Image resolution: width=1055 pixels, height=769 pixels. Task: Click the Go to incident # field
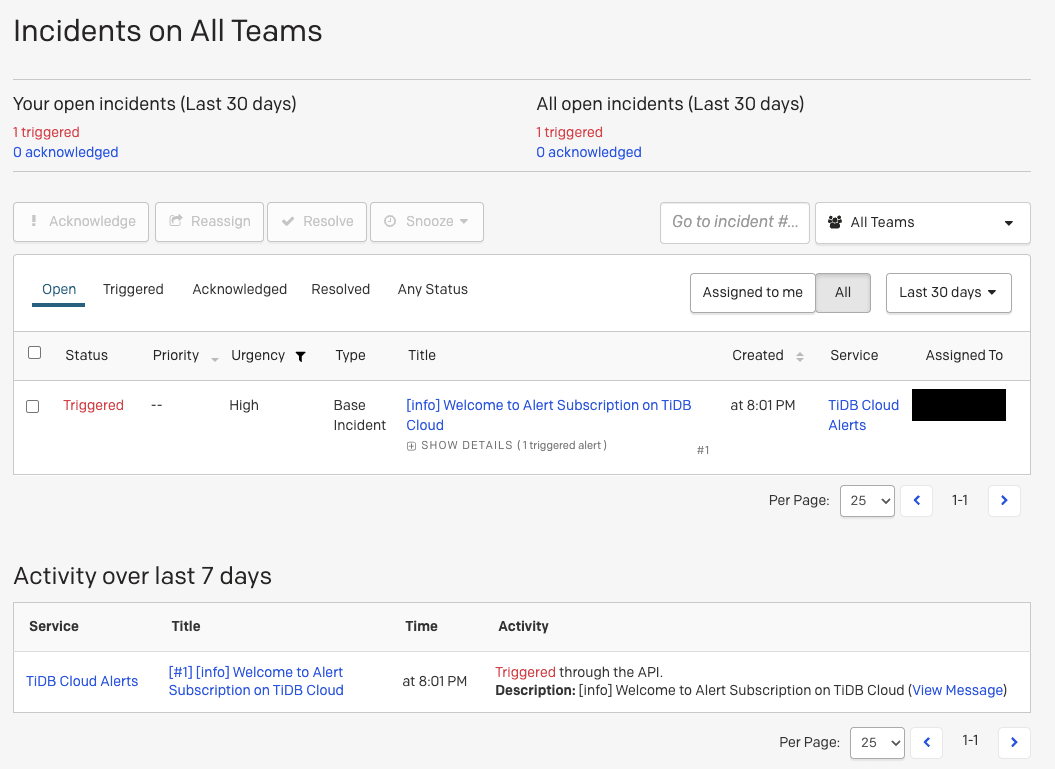point(734,222)
